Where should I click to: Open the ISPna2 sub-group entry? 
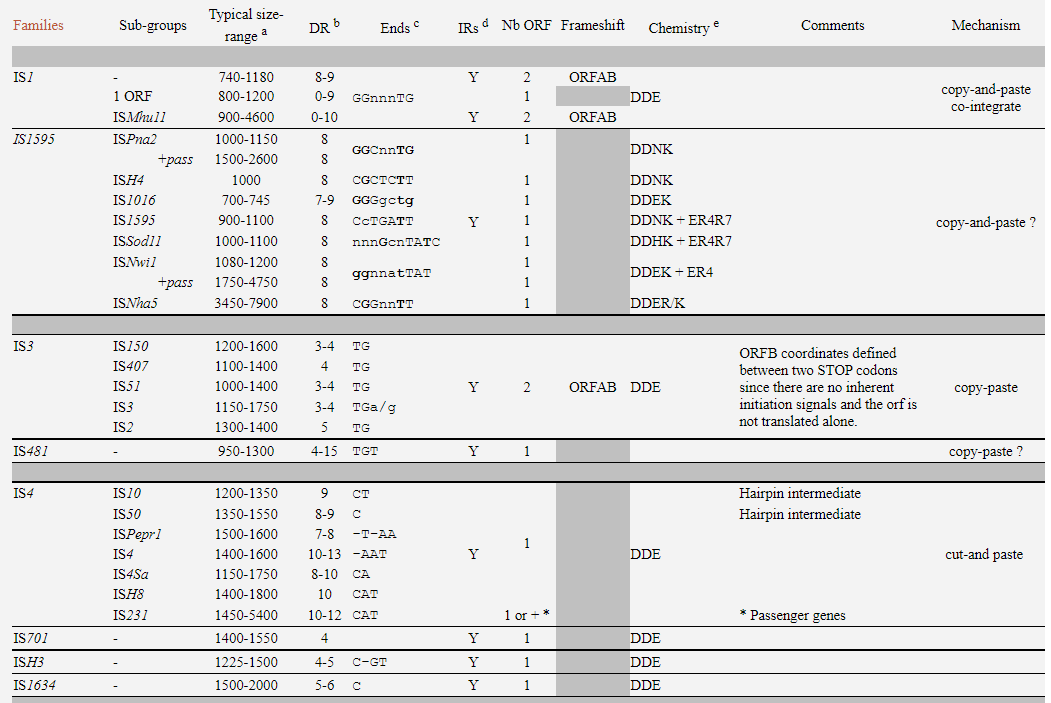(138, 139)
